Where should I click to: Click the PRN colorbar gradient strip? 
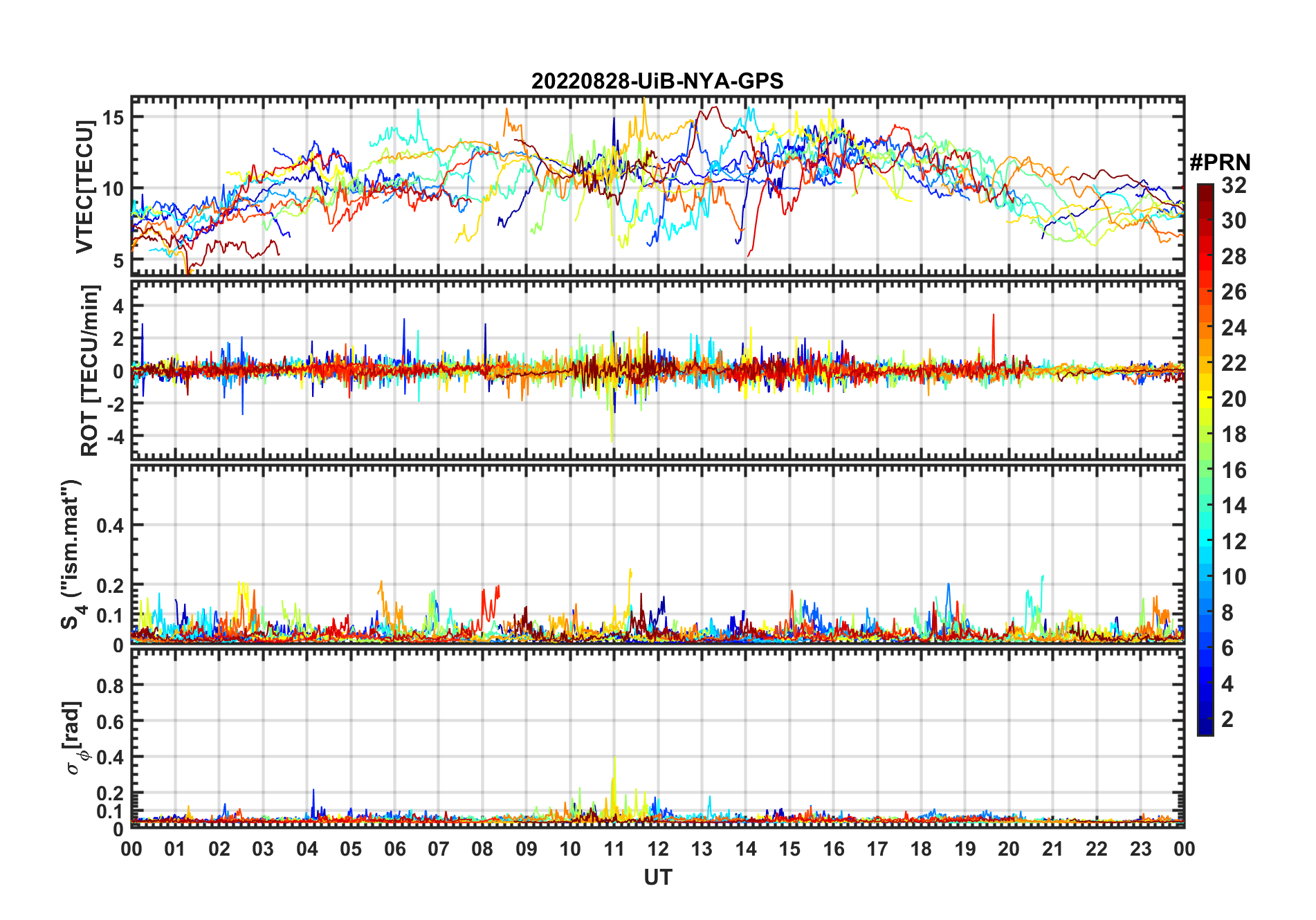[1205, 459]
